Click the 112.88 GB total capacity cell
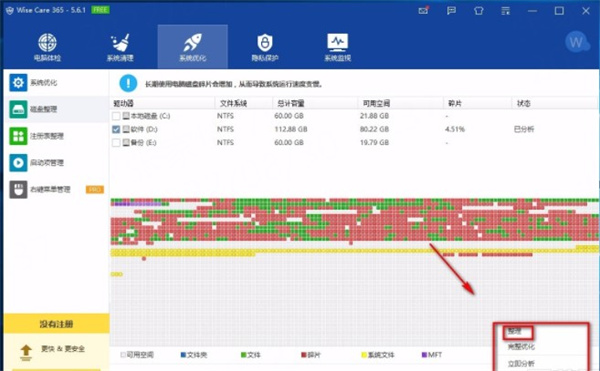Screen dimensions: 600x371 tap(291, 129)
